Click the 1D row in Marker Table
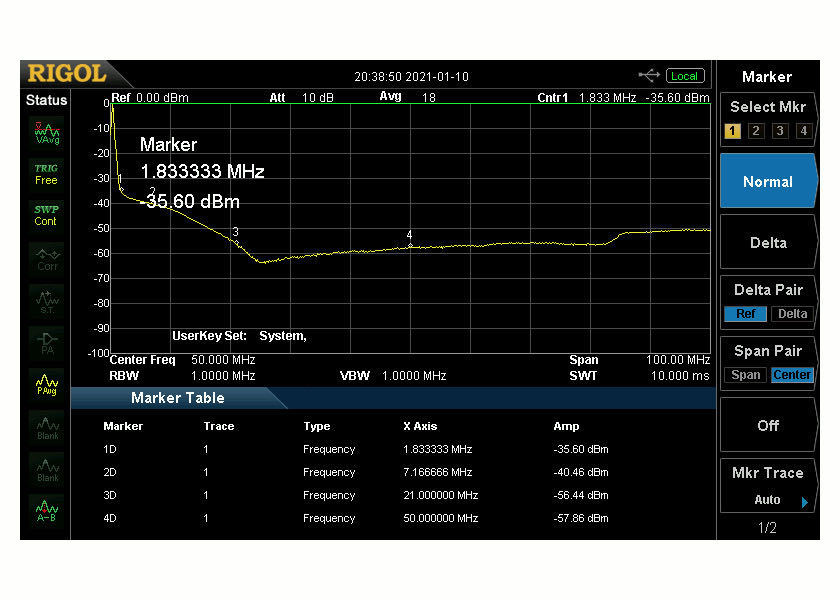840x600 pixels. tap(393, 449)
